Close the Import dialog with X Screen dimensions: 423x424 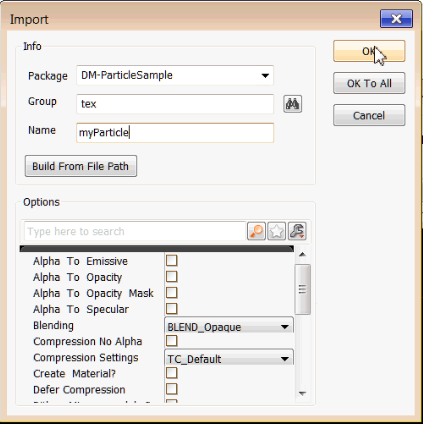(x=396, y=19)
